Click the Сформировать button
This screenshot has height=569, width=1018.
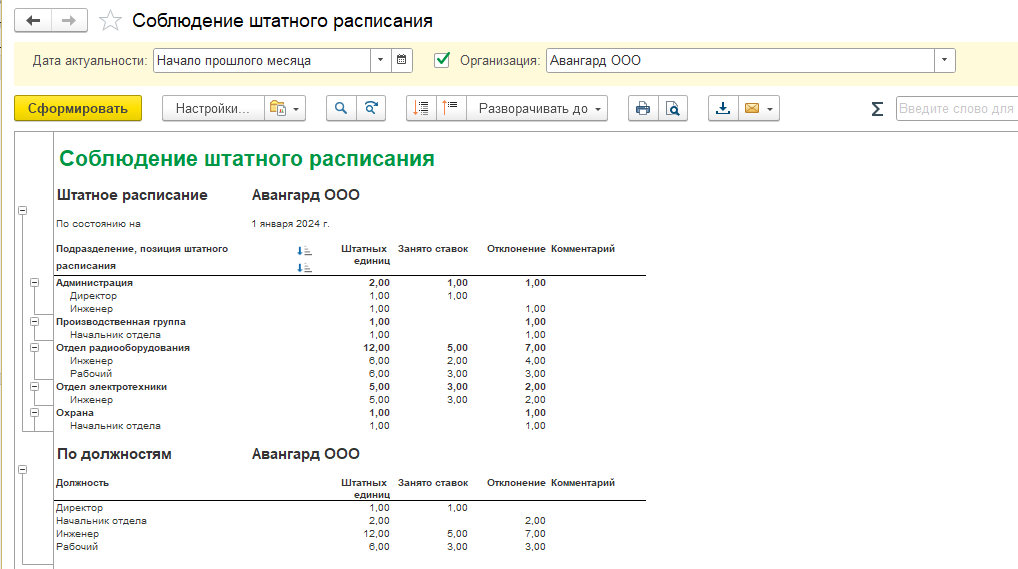pyautogui.click(x=78, y=108)
